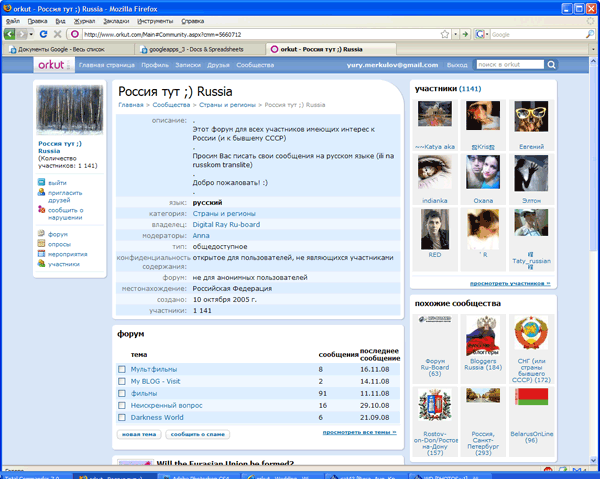Screen dimensions: 600x479
Task: Bookmark the page with the star icon
Action: (445, 34)
